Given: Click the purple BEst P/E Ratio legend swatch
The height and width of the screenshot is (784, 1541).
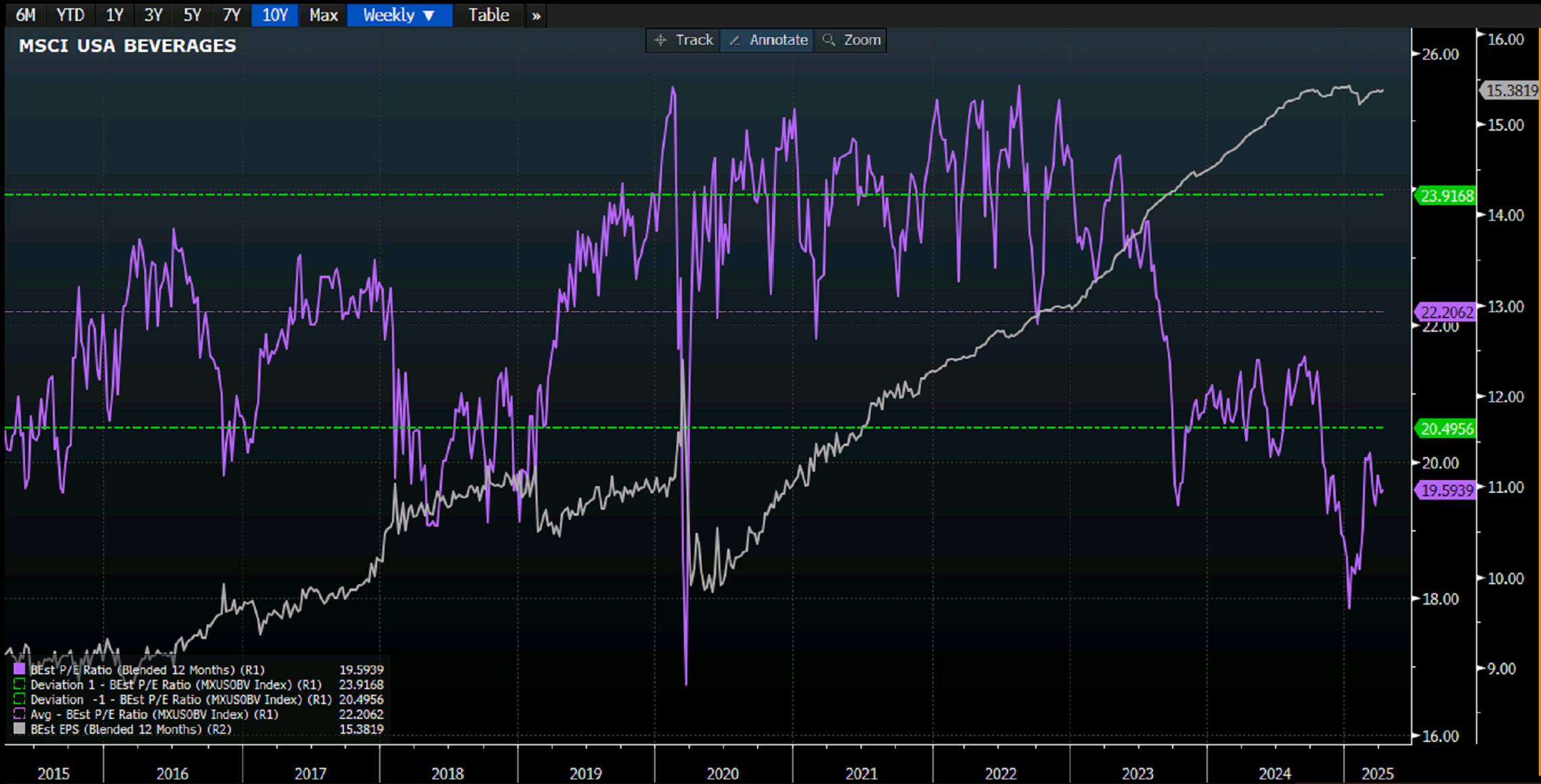Looking at the screenshot, I should (20, 670).
